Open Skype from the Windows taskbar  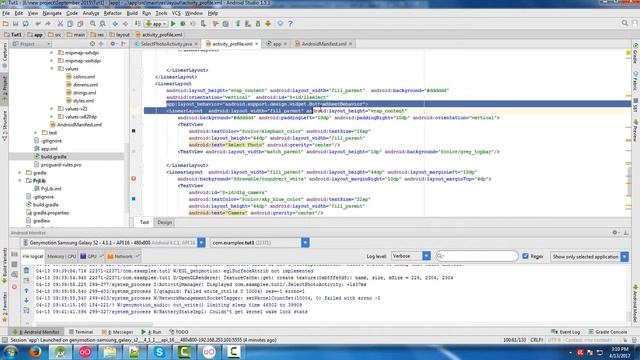159,352
